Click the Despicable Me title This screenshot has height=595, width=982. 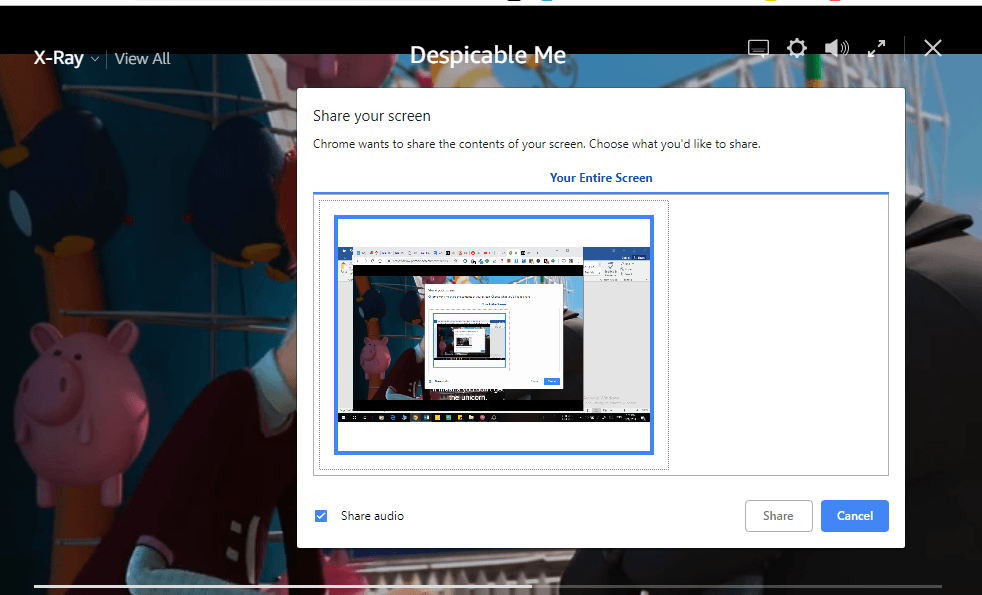pyautogui.click(x=488, y=55)
